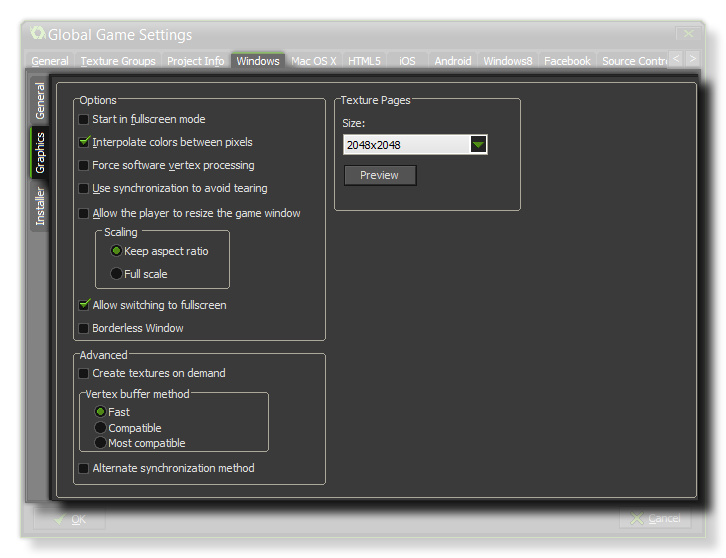Viewport: 726px width, 558px height.
Task: Click the GameMaker logo icon in title bar
Action: click(x=38, y=34)
